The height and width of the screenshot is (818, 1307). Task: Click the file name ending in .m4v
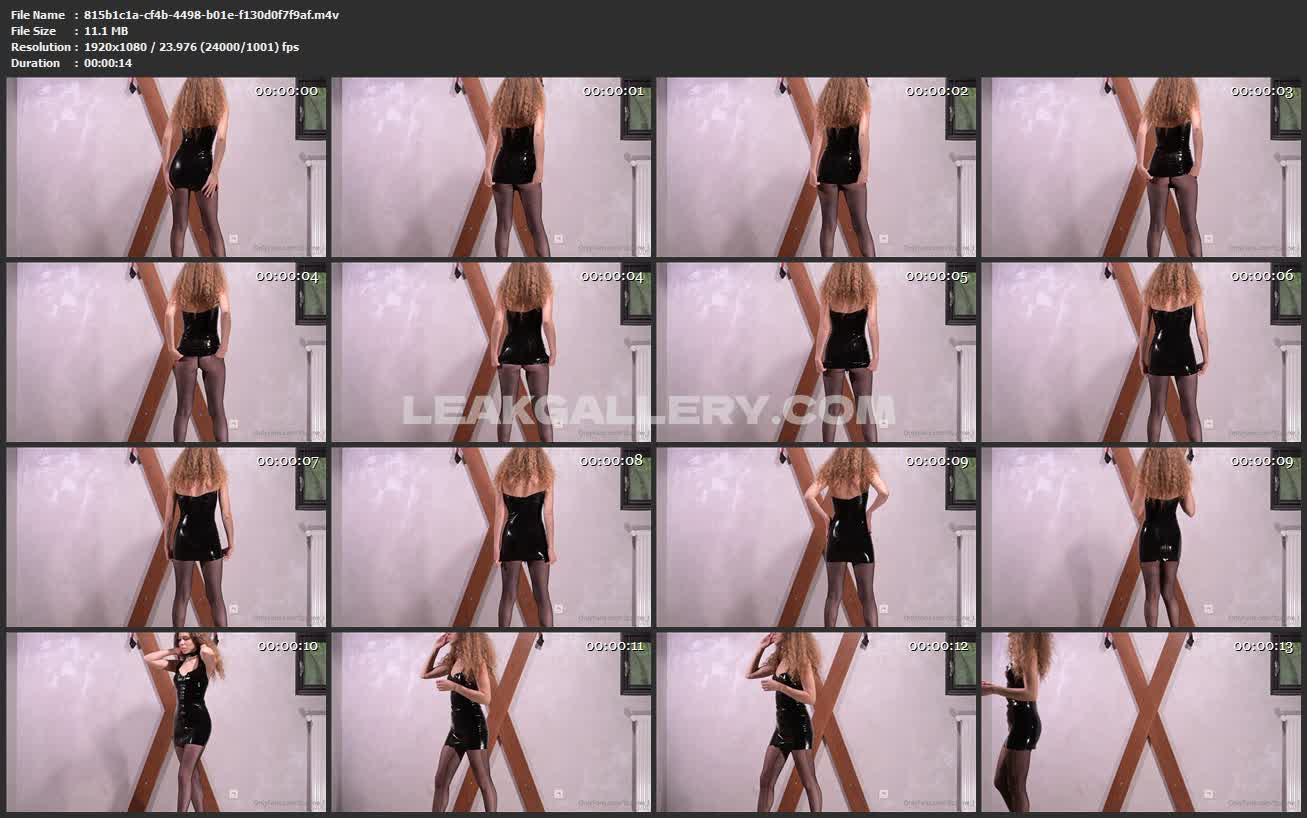pyautogui.click(x=211, y=15)
